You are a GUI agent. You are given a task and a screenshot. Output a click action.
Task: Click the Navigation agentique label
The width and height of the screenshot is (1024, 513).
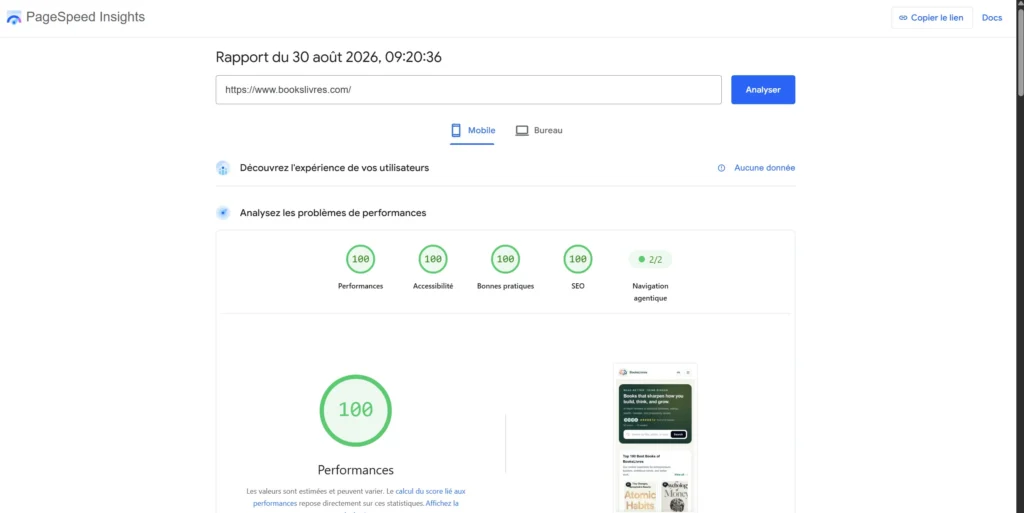point(650,292)
